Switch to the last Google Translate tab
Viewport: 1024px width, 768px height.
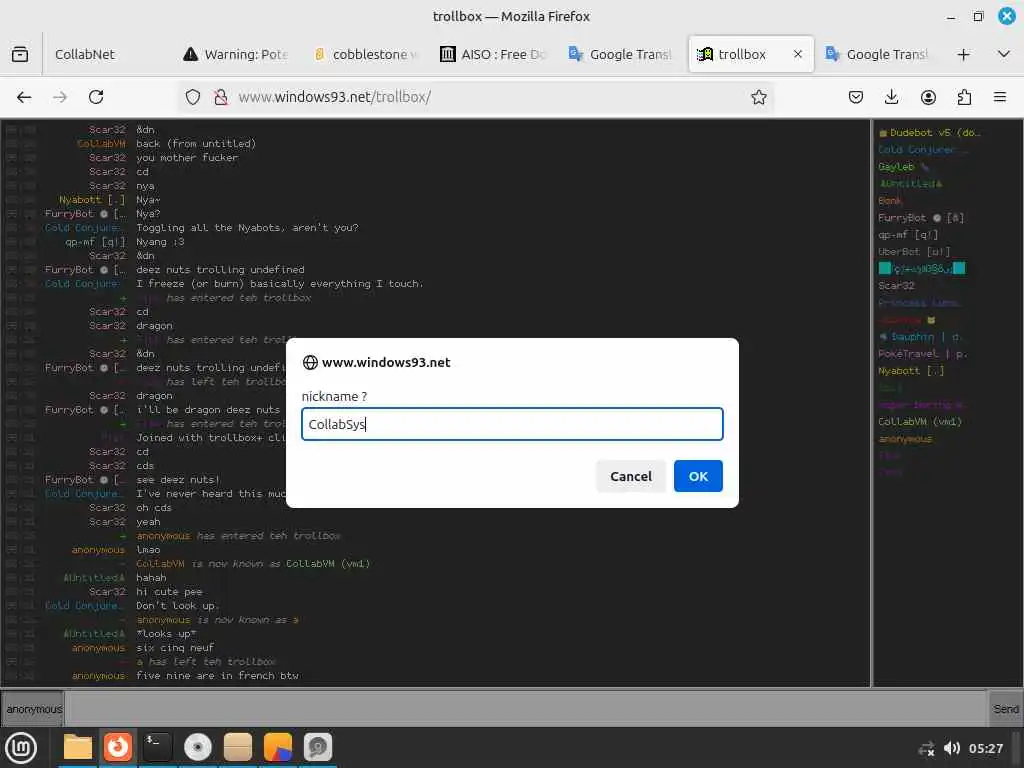(x=877, y=54)
